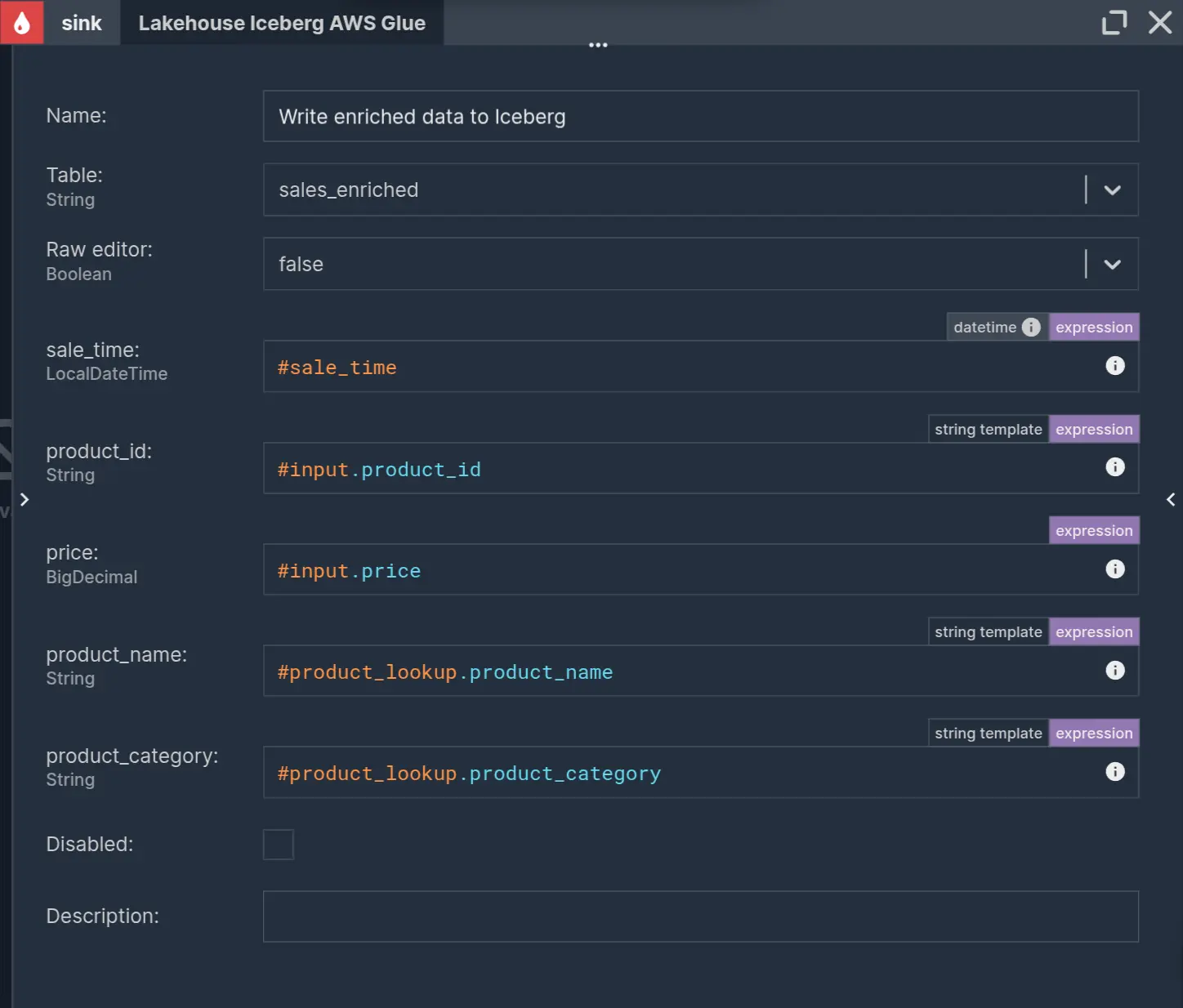1183x1008 pixels.
Task: Click the #input.price expression field
Action: [x=701, y=569]
